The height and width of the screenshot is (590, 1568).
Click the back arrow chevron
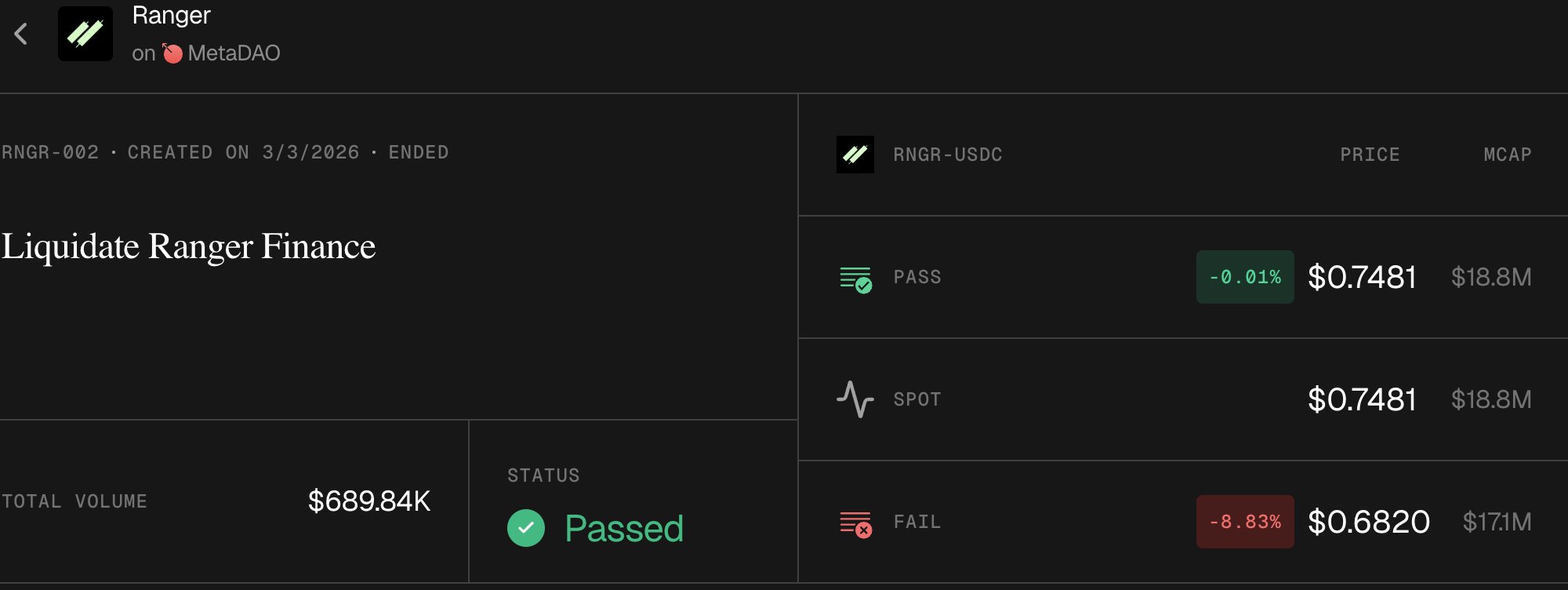click(21, 34)
